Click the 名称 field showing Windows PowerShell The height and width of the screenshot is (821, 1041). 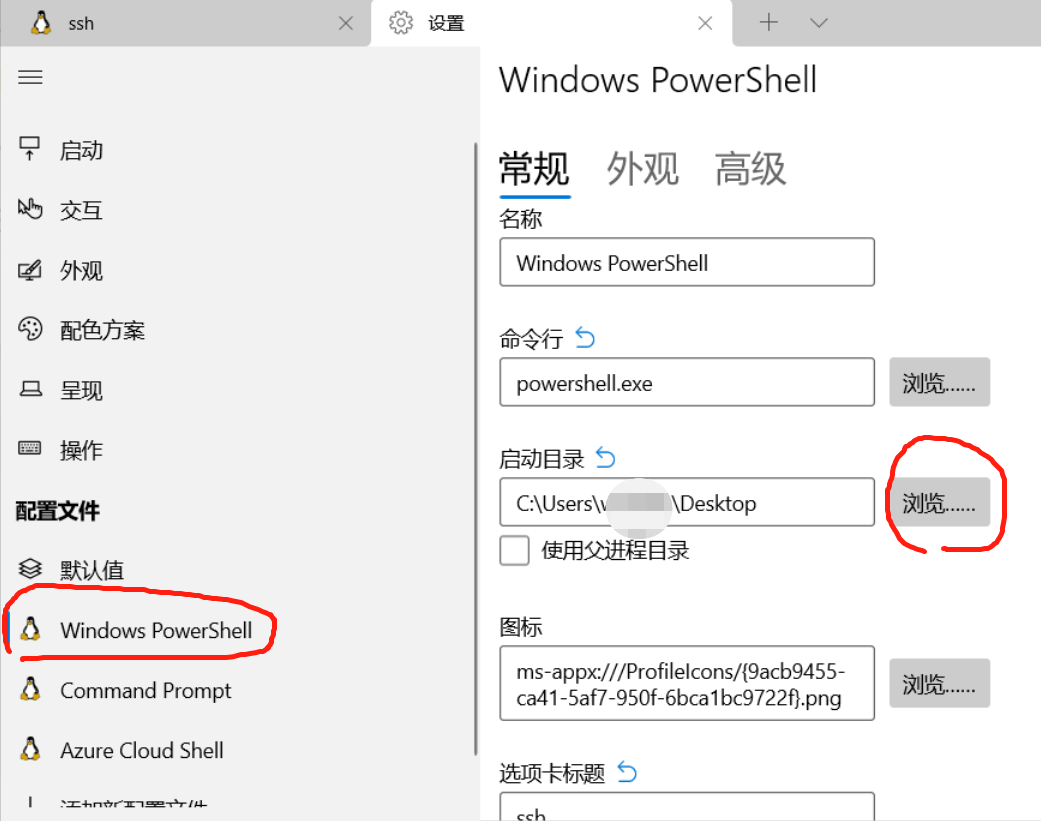pyautogui.click(x=687, y=262)
